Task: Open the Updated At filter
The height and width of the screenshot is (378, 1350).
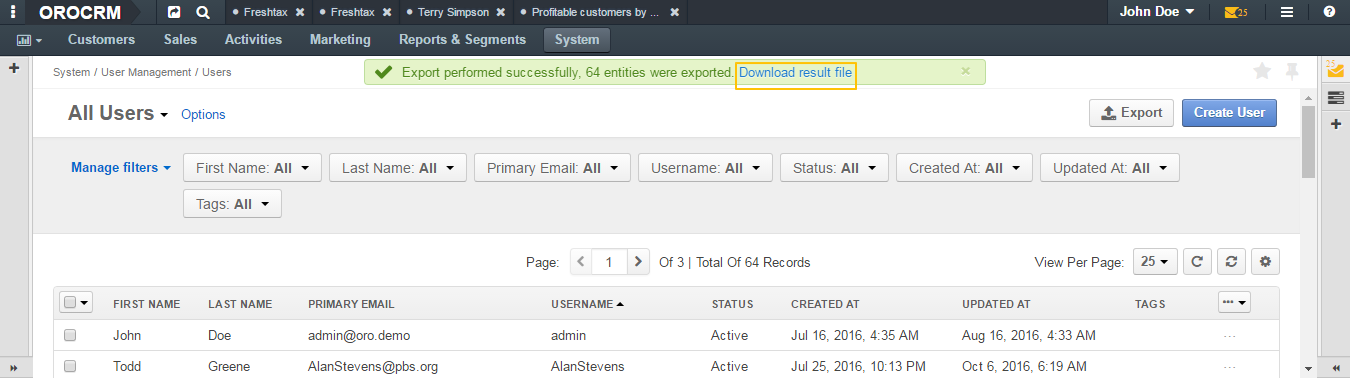Action: click(1110, 168)
